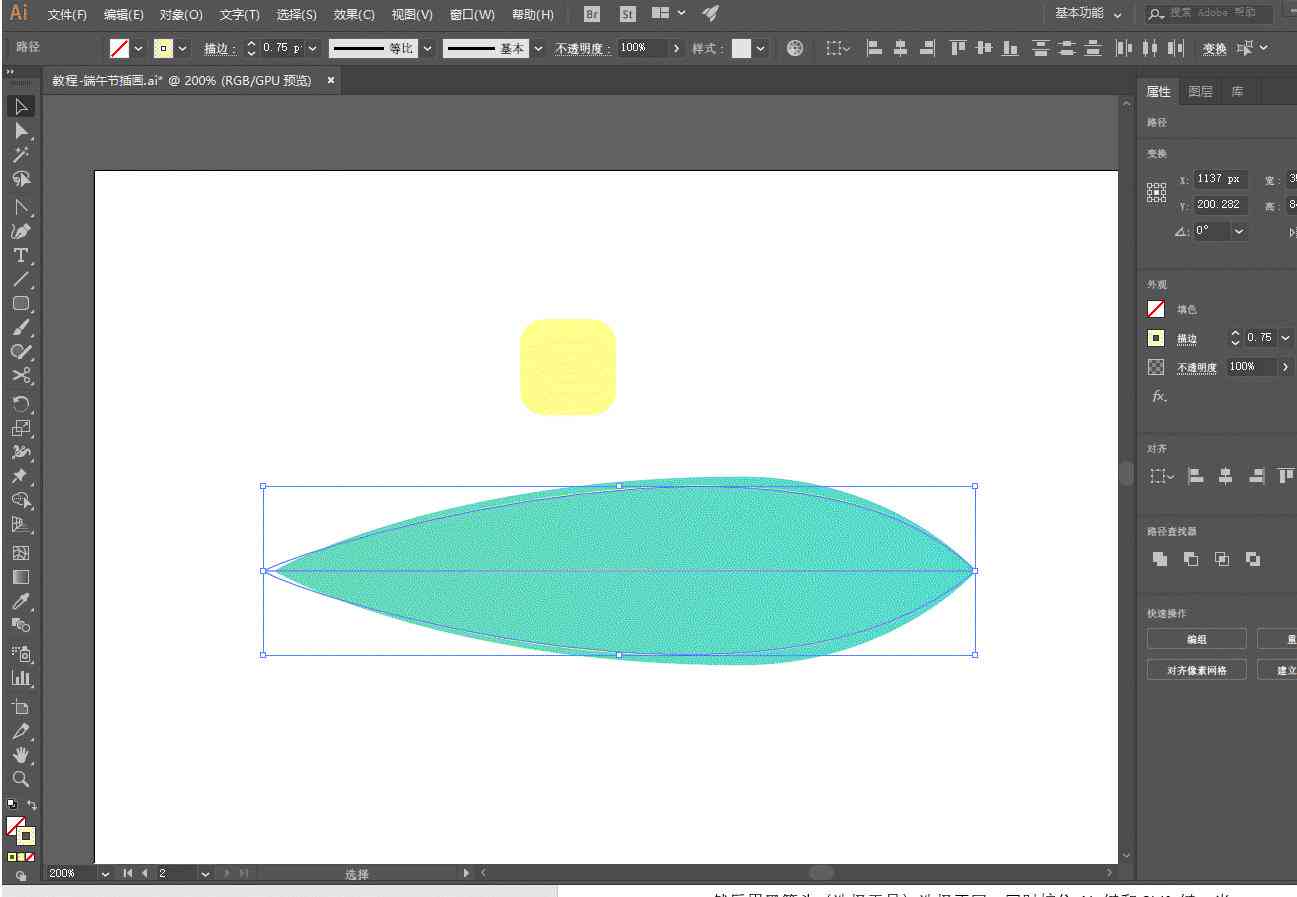1297x897 pixels.
Task: Click horizontal align left in control bar
Action: point(874,48)
